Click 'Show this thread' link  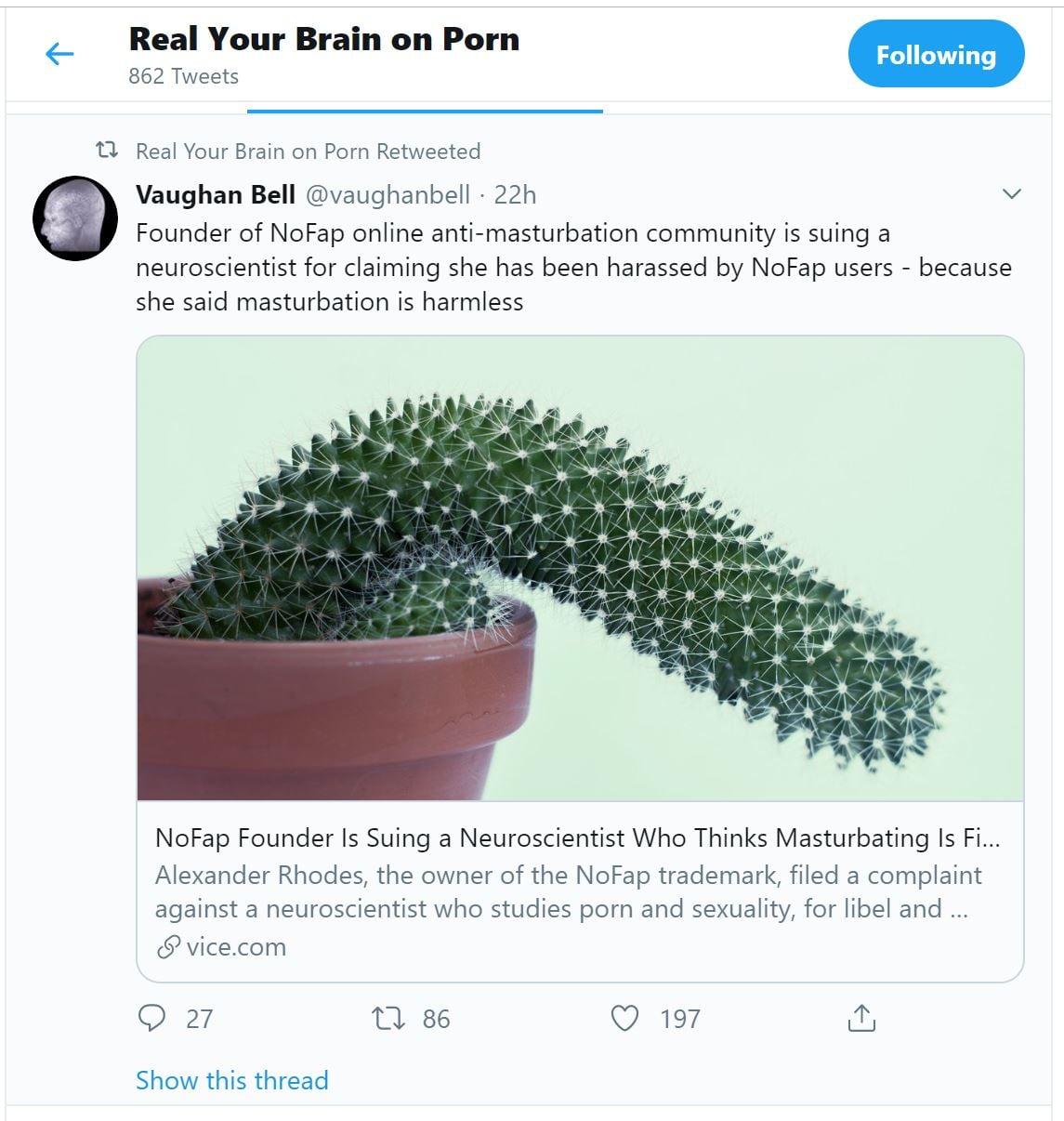[x=231, y=1080]
